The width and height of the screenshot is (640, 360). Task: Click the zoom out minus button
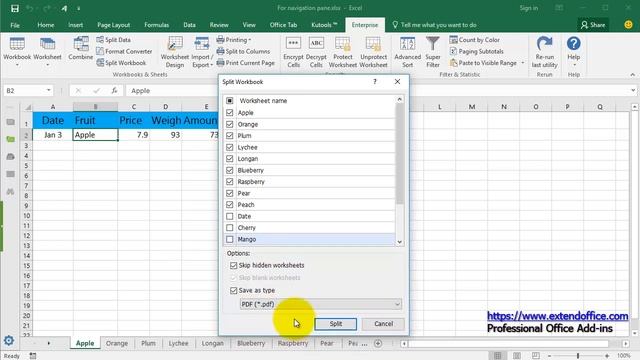coord(549,356)
